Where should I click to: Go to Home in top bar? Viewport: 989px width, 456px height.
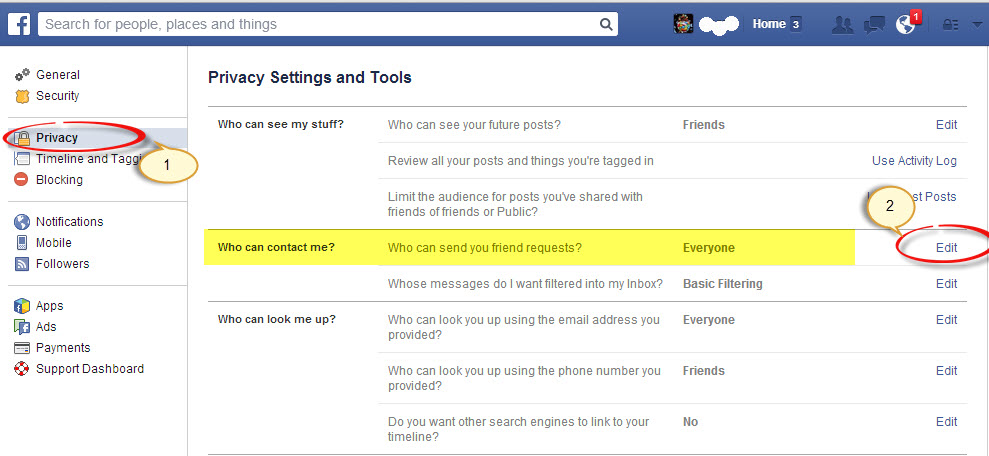[769, 24]
